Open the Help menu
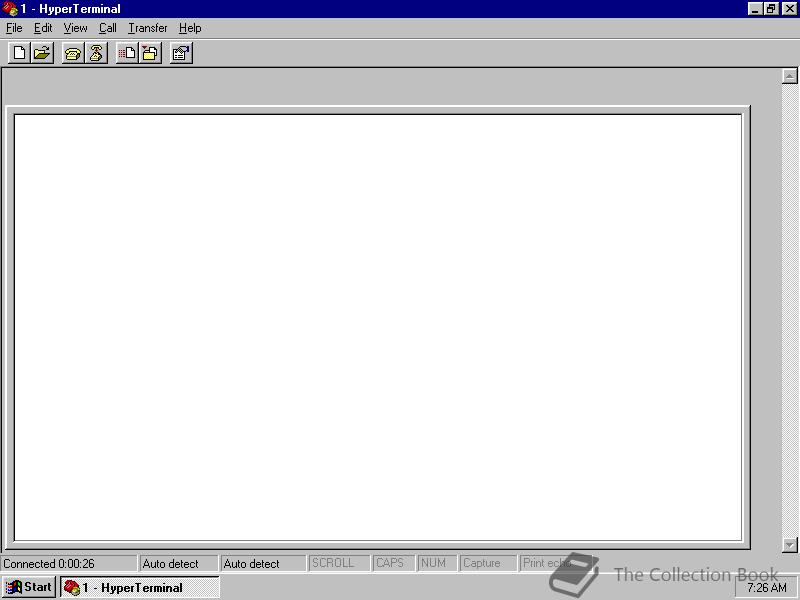The height and width of the screenshot is (600, 800). 190,28
